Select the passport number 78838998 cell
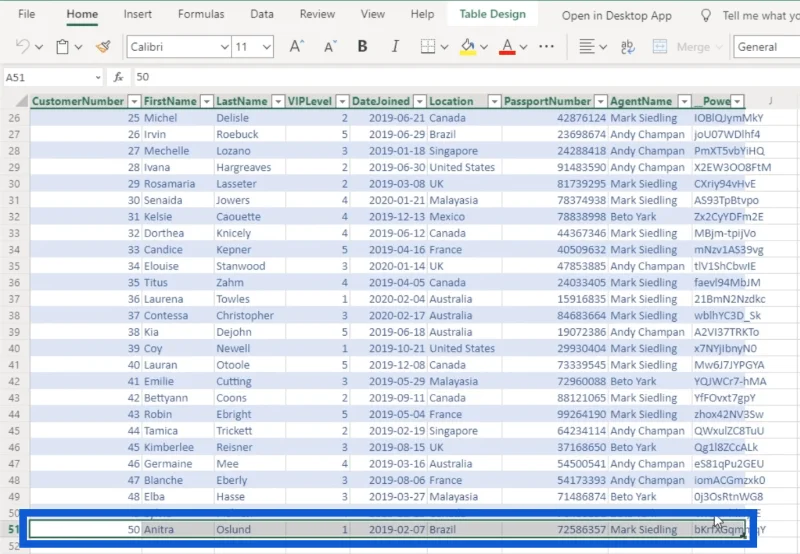This screenshot has width=800, height=554. [x=555, y=217]
